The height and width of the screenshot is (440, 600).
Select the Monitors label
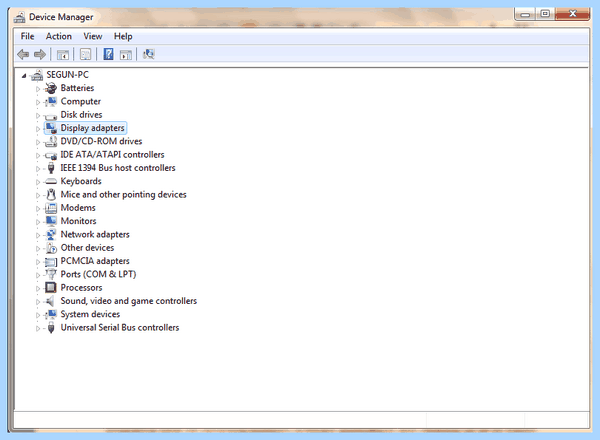[x=78, y=221]
